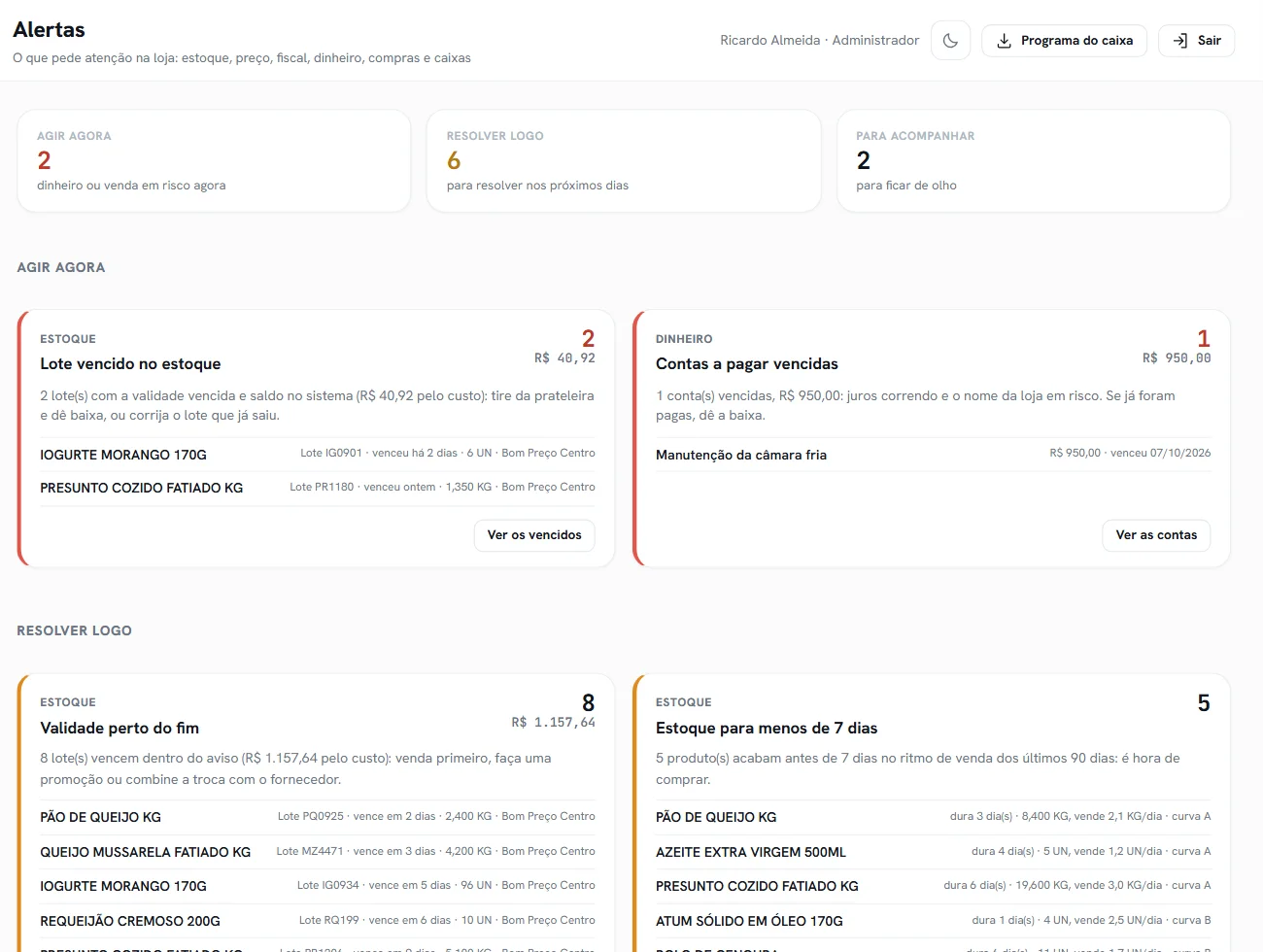Select PÃO DE QUEIJO KG with lote PQ0925
Image resolution: width=1263 pixels, height=952 pixels.
coord(318,817)
